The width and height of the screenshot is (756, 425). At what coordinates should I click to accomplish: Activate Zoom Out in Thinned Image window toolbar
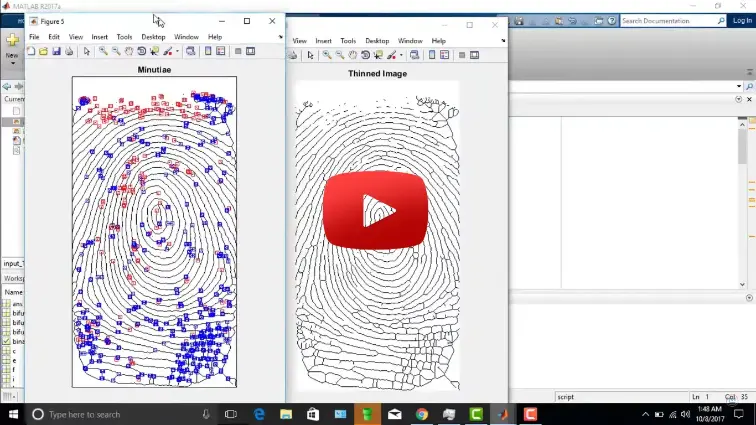[x=340, y=55]
